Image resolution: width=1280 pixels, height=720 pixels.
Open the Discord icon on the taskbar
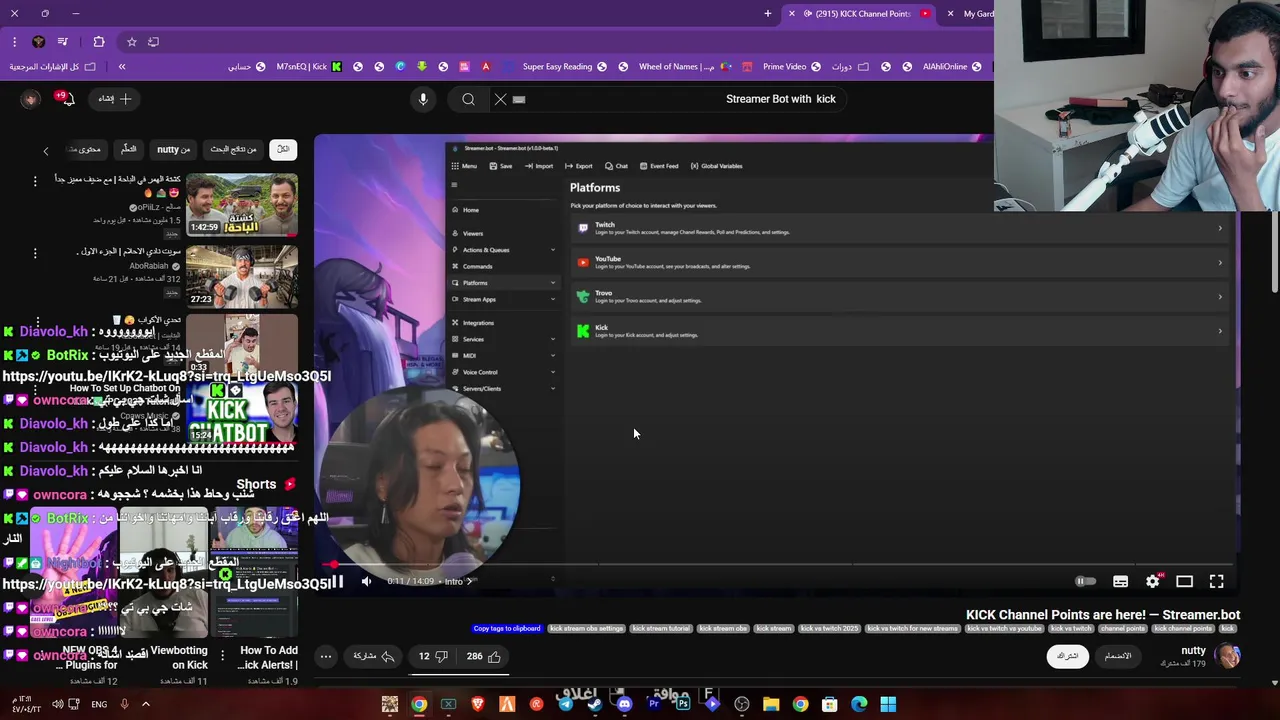click(624, 704)
